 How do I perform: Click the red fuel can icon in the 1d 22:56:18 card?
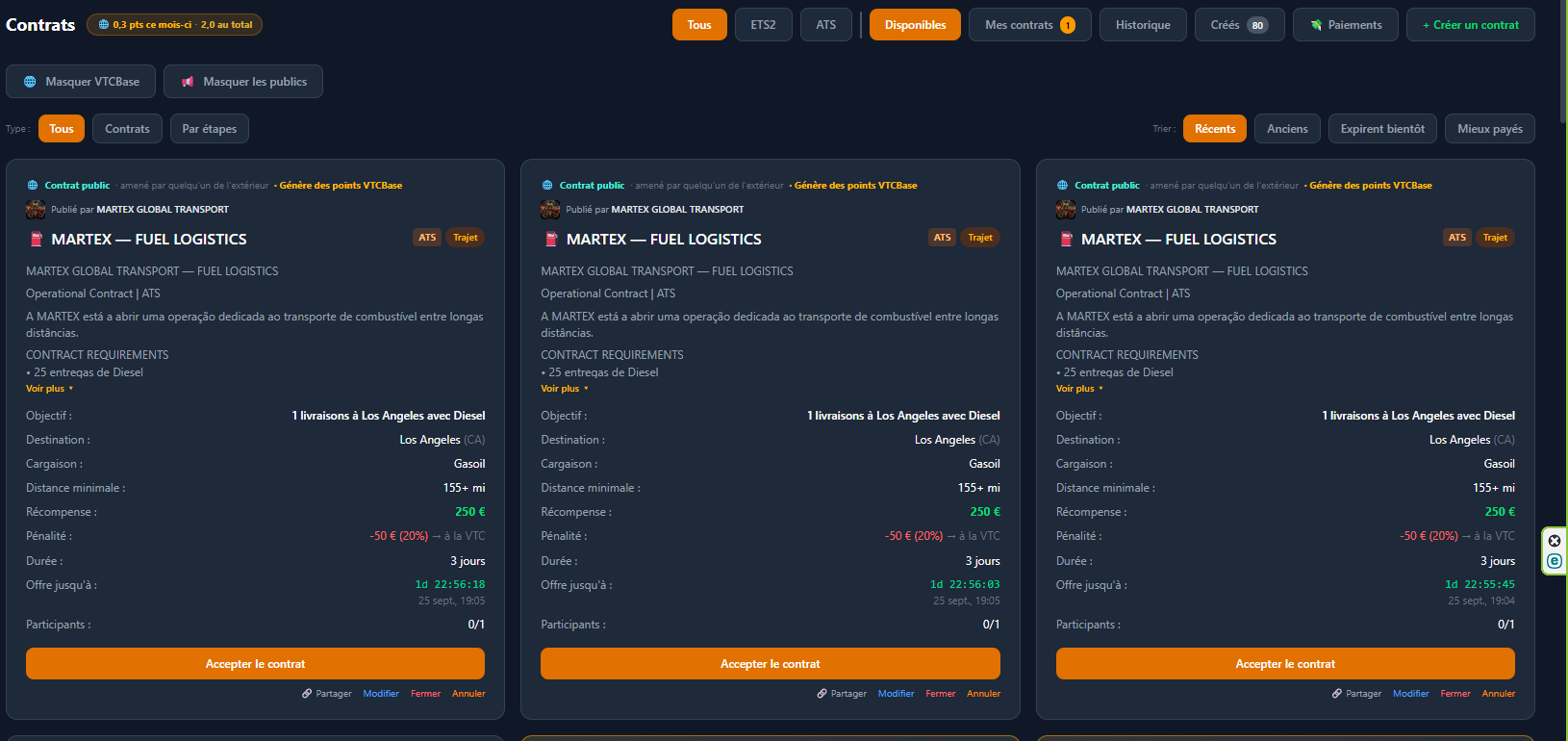point(37,239)
